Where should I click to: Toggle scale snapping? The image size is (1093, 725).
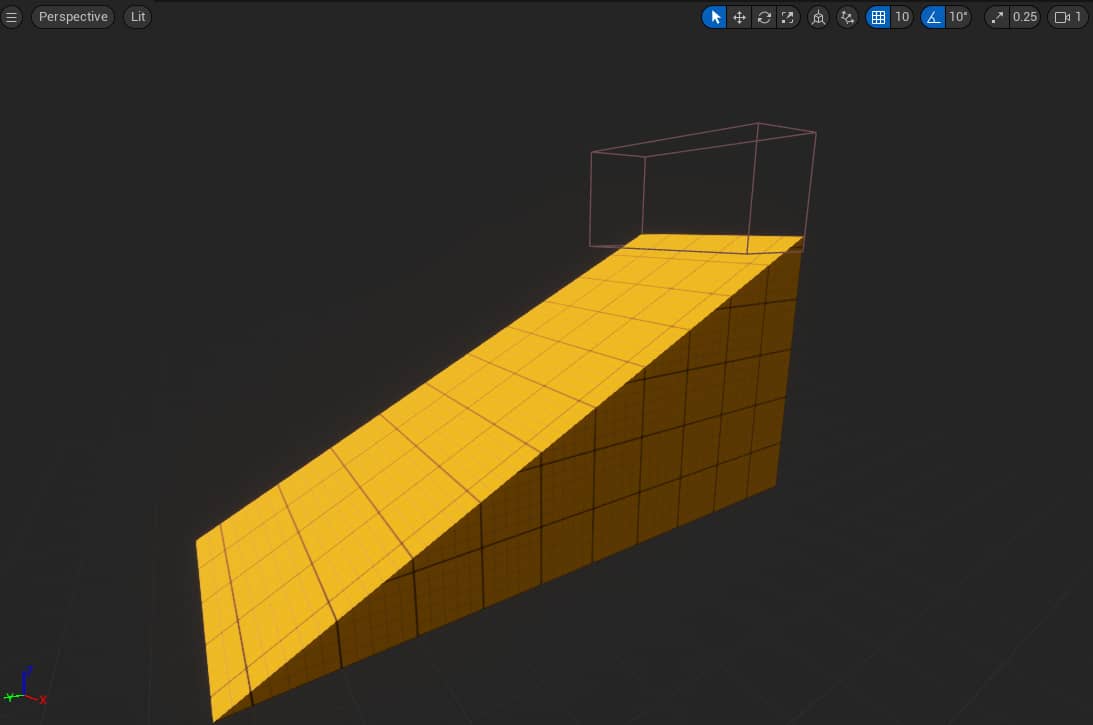tap(997, 17)
